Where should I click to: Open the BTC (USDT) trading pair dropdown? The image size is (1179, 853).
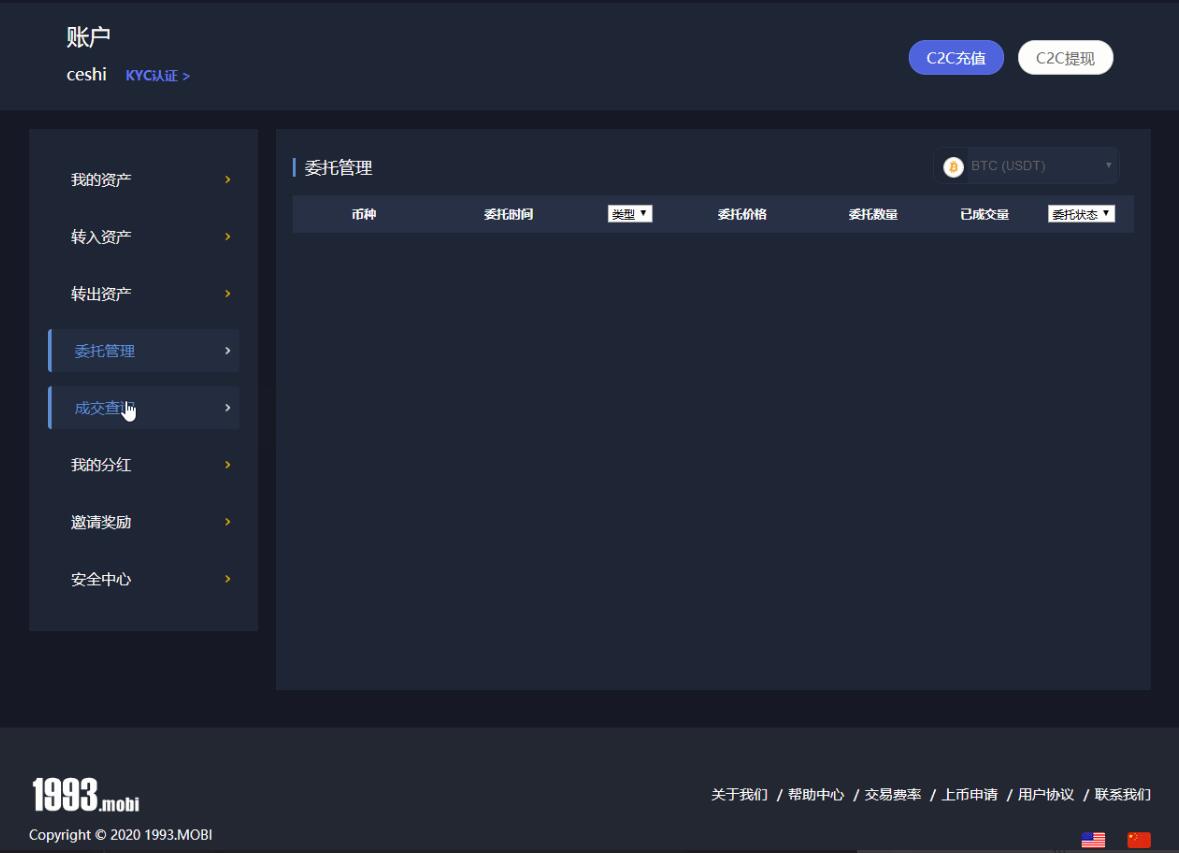[1028, 166]
